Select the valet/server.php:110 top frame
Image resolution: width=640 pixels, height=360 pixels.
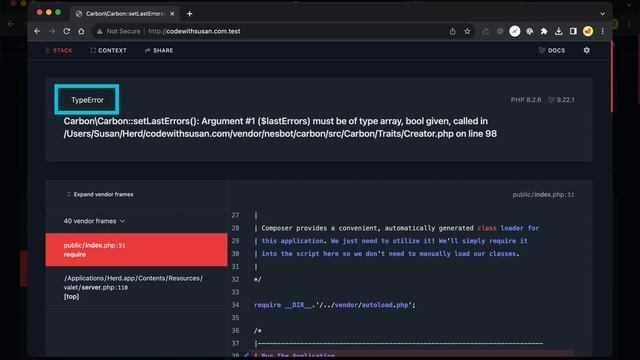tap(136, 287)
